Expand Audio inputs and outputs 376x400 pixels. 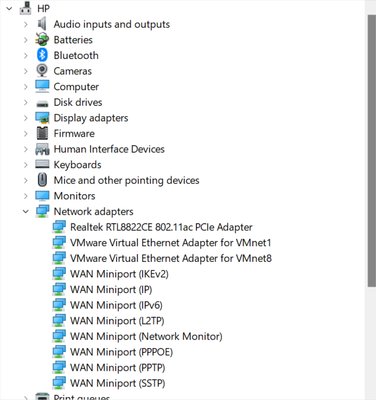(26, 24)
